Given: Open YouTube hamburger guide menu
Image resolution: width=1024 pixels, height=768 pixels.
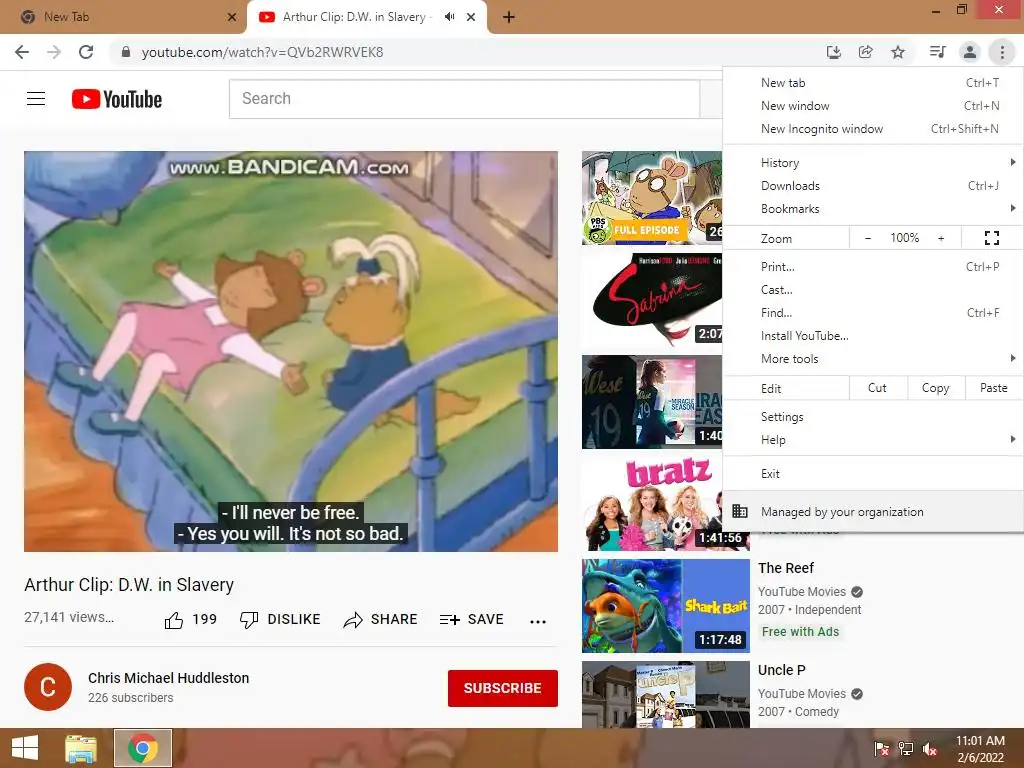Looking at the screenshot, I should pyautogui.click(x=36, y=99).
